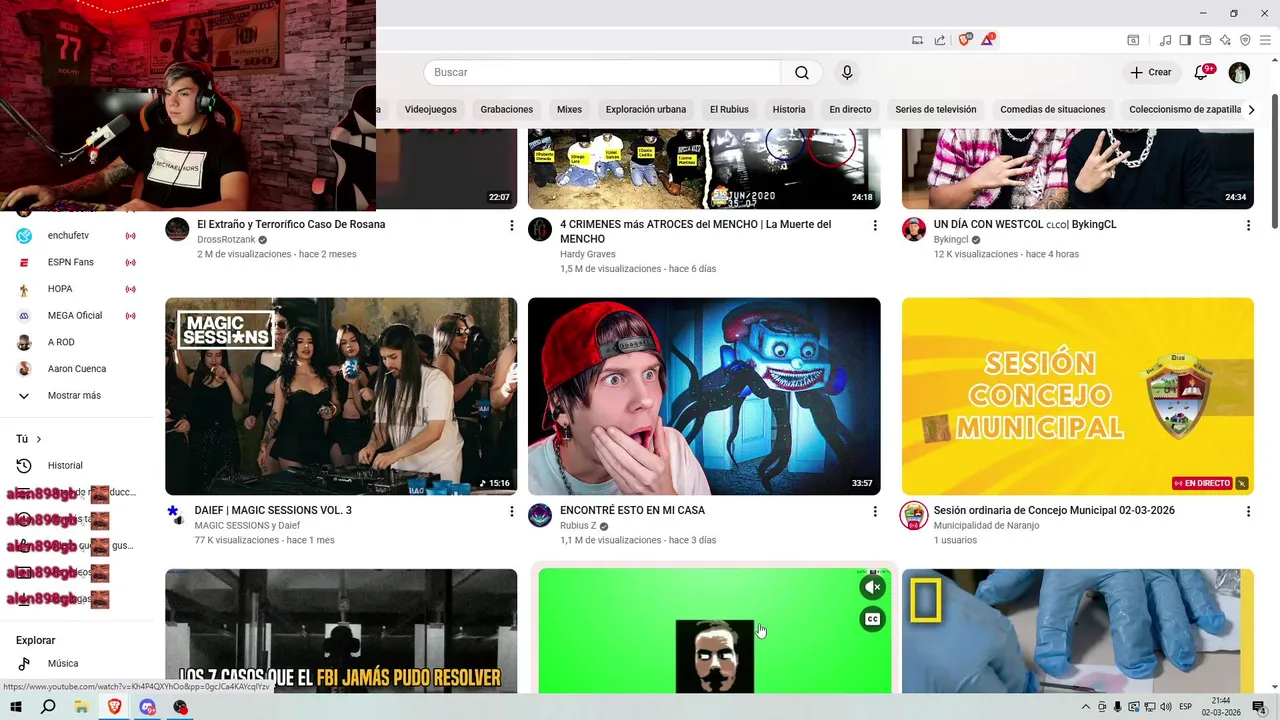Click the Windows Start button
The image size is (1280, 720).
point(16,707)
